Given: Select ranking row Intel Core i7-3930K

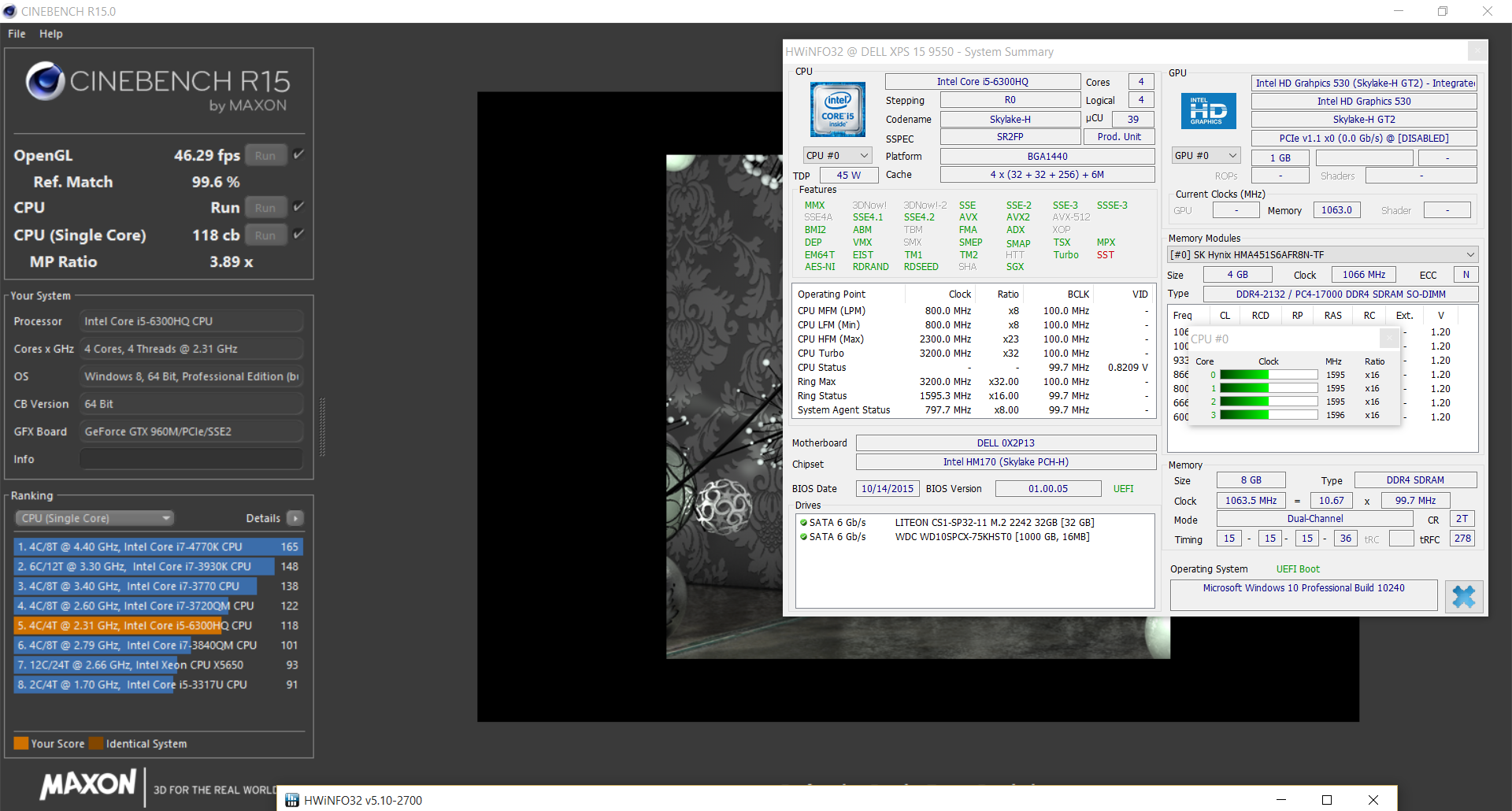Looking at the screenshot, I should point(158,566).
